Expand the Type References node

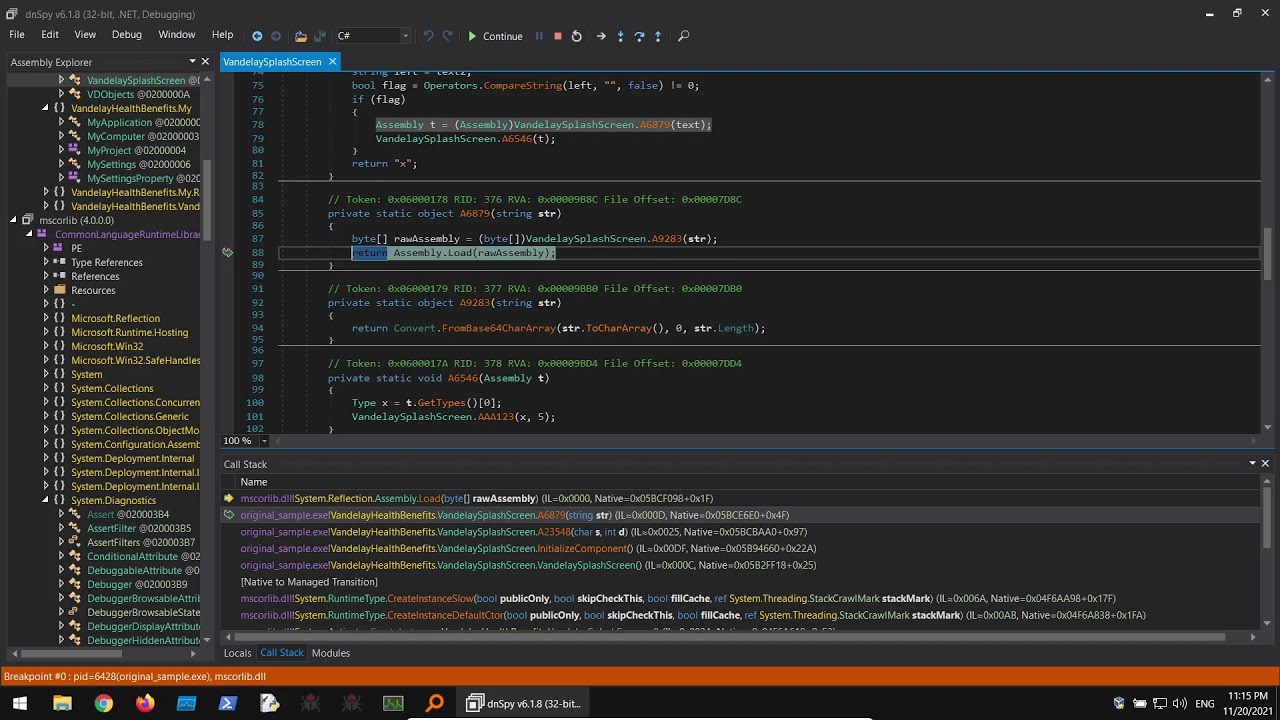point(45,262)
